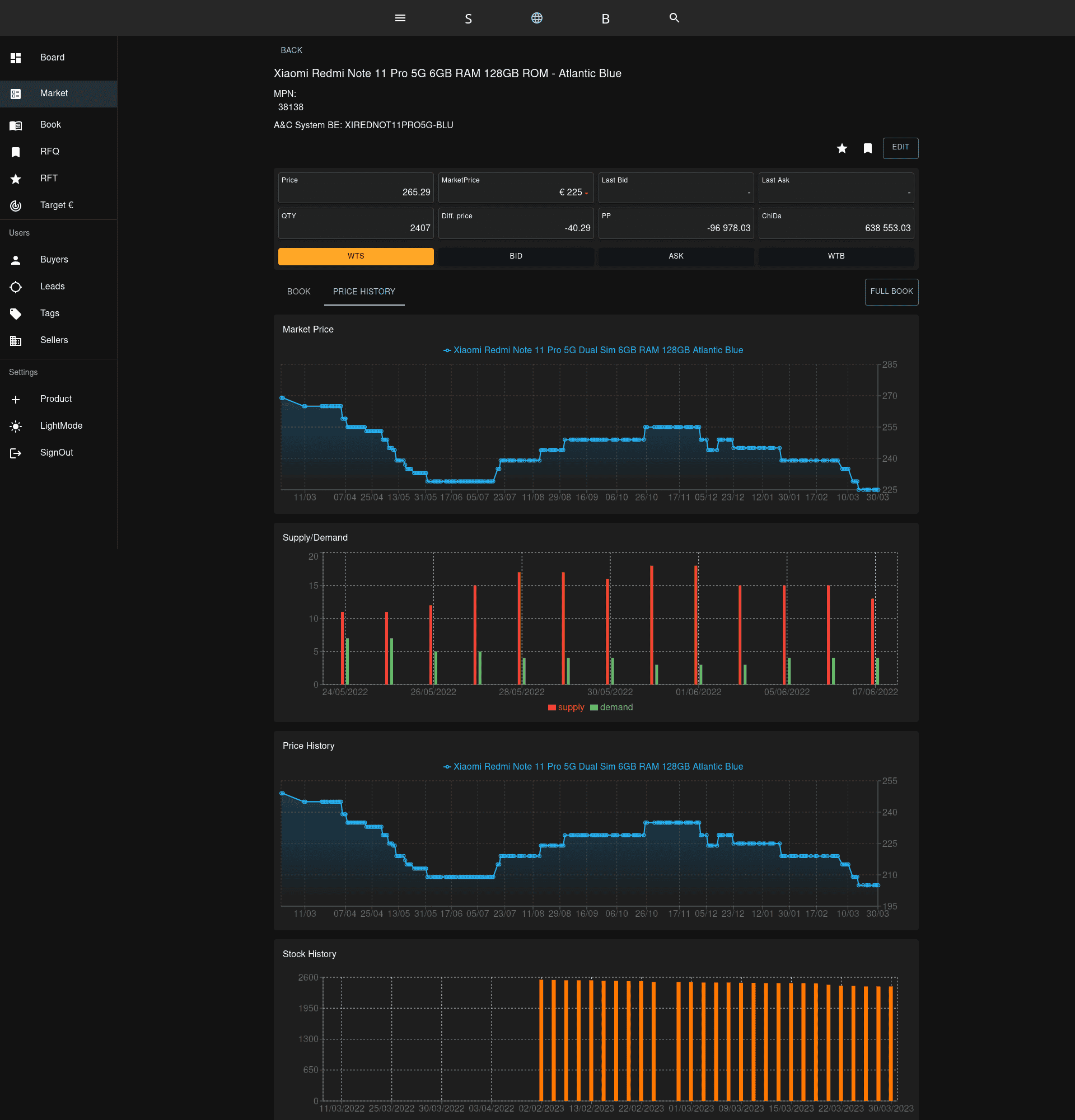Switch to the BOOK tab

298,292
